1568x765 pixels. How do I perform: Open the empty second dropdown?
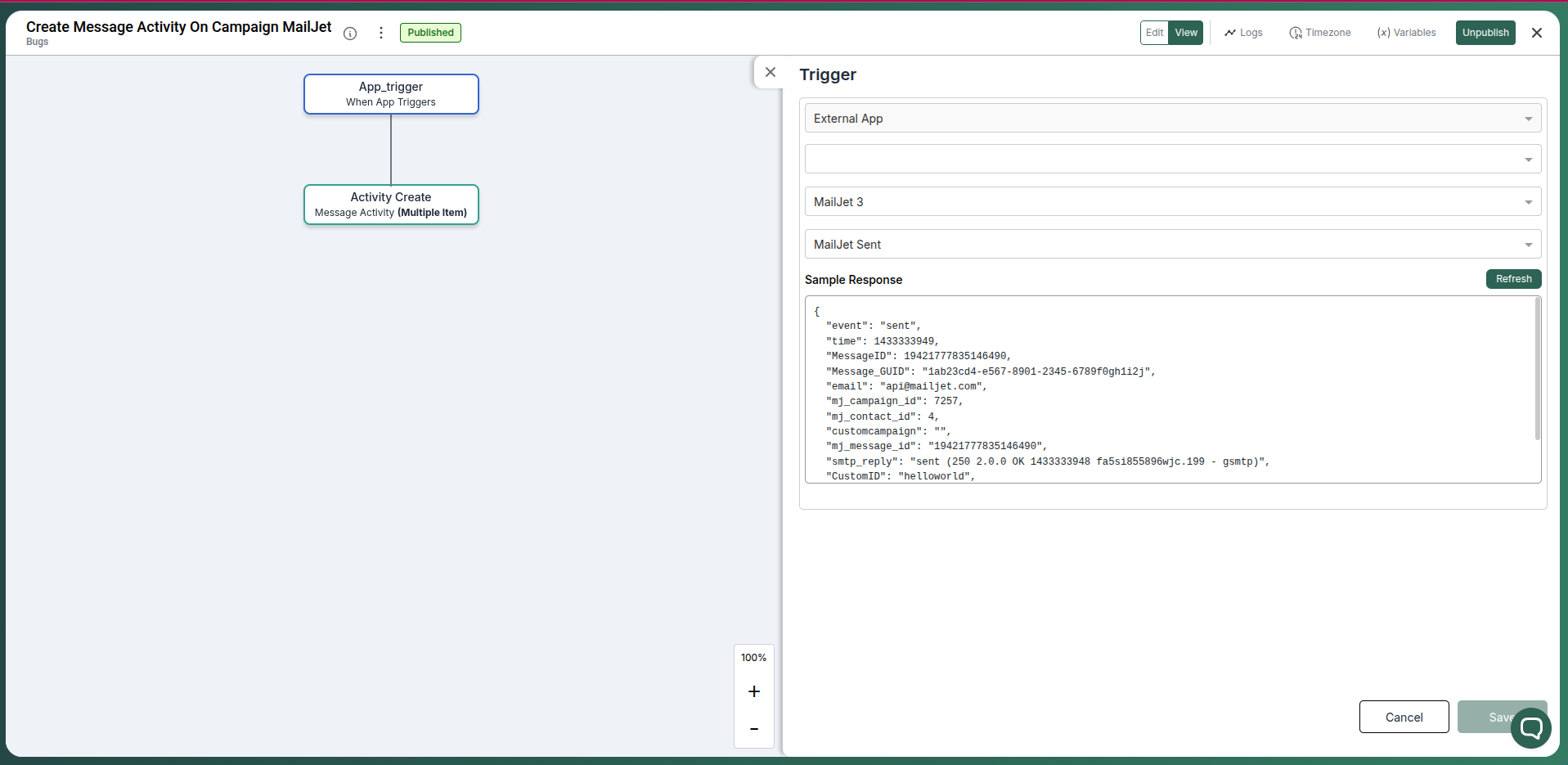(1172, 160)
